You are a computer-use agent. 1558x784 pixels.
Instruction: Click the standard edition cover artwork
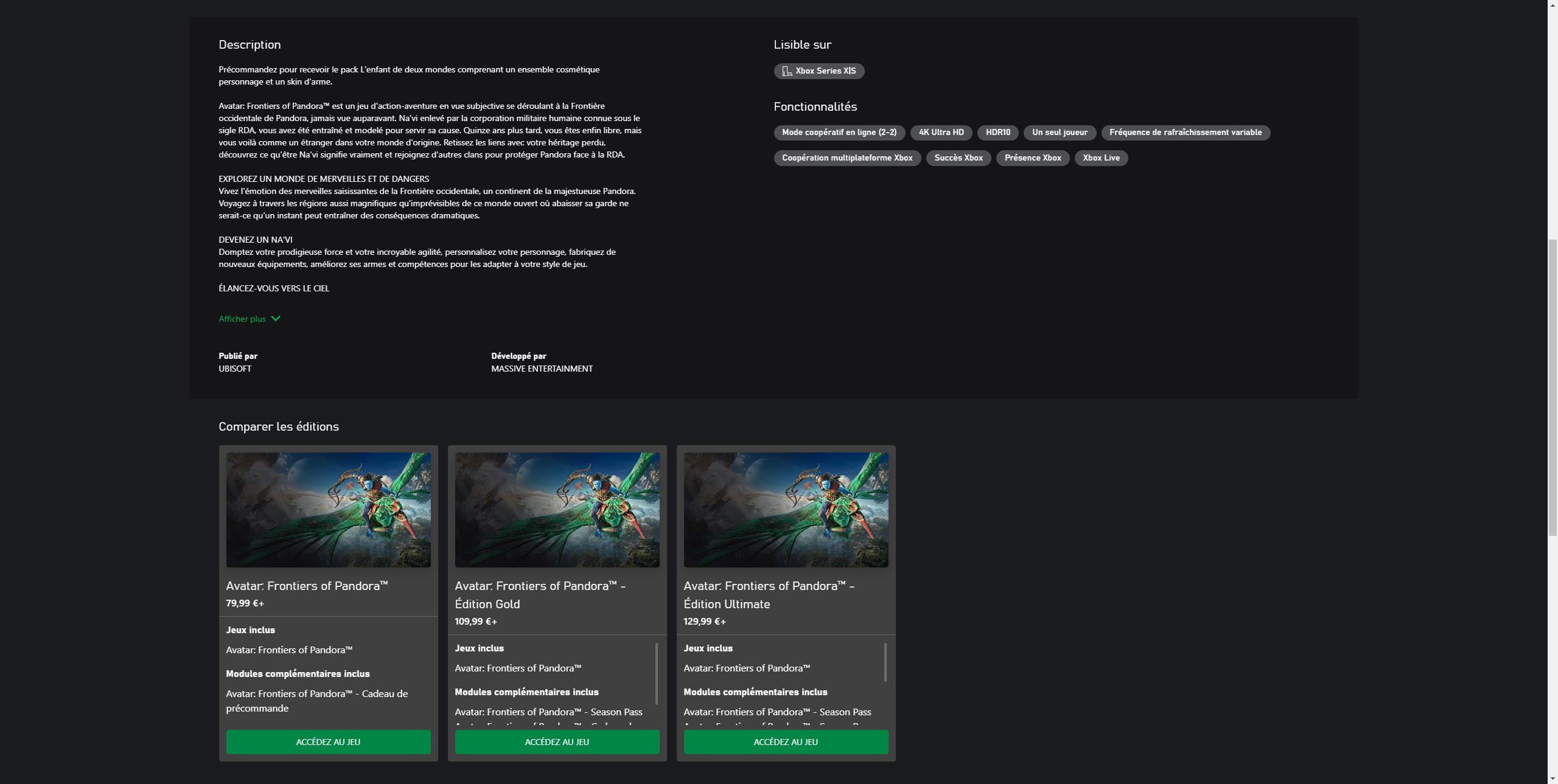coord(328,510)
